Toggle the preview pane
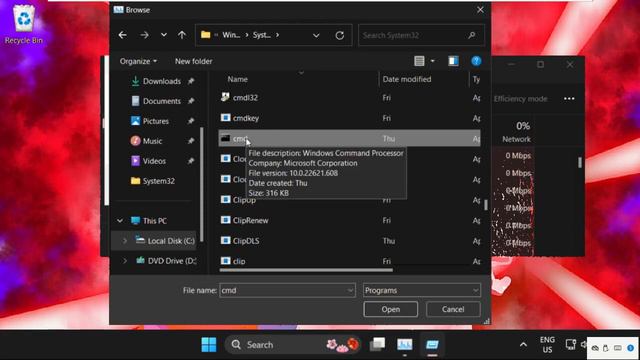Image resolution: width=640 pixels, height=360 pixels. point(453,61)
